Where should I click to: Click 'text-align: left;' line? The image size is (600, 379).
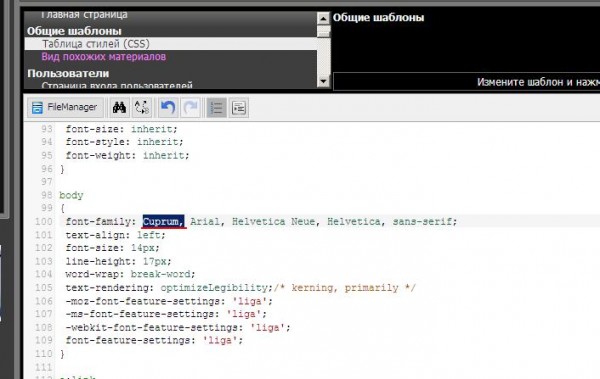click(x=116, y=235)
